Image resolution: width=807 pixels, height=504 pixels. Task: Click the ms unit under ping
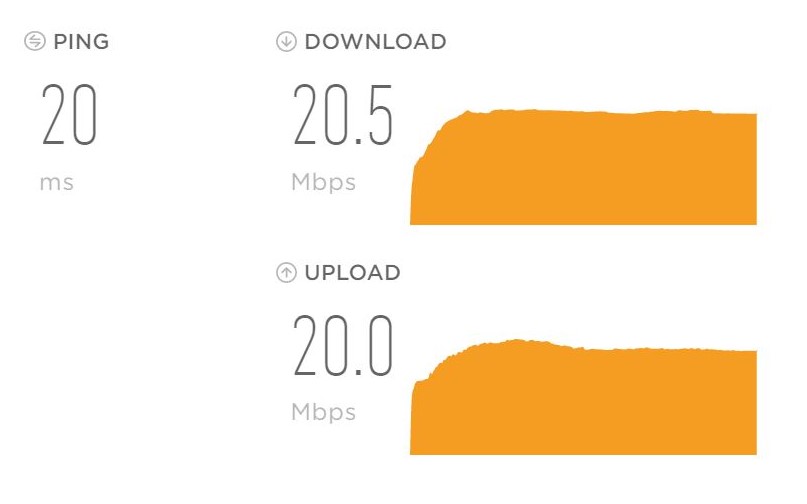57,183
